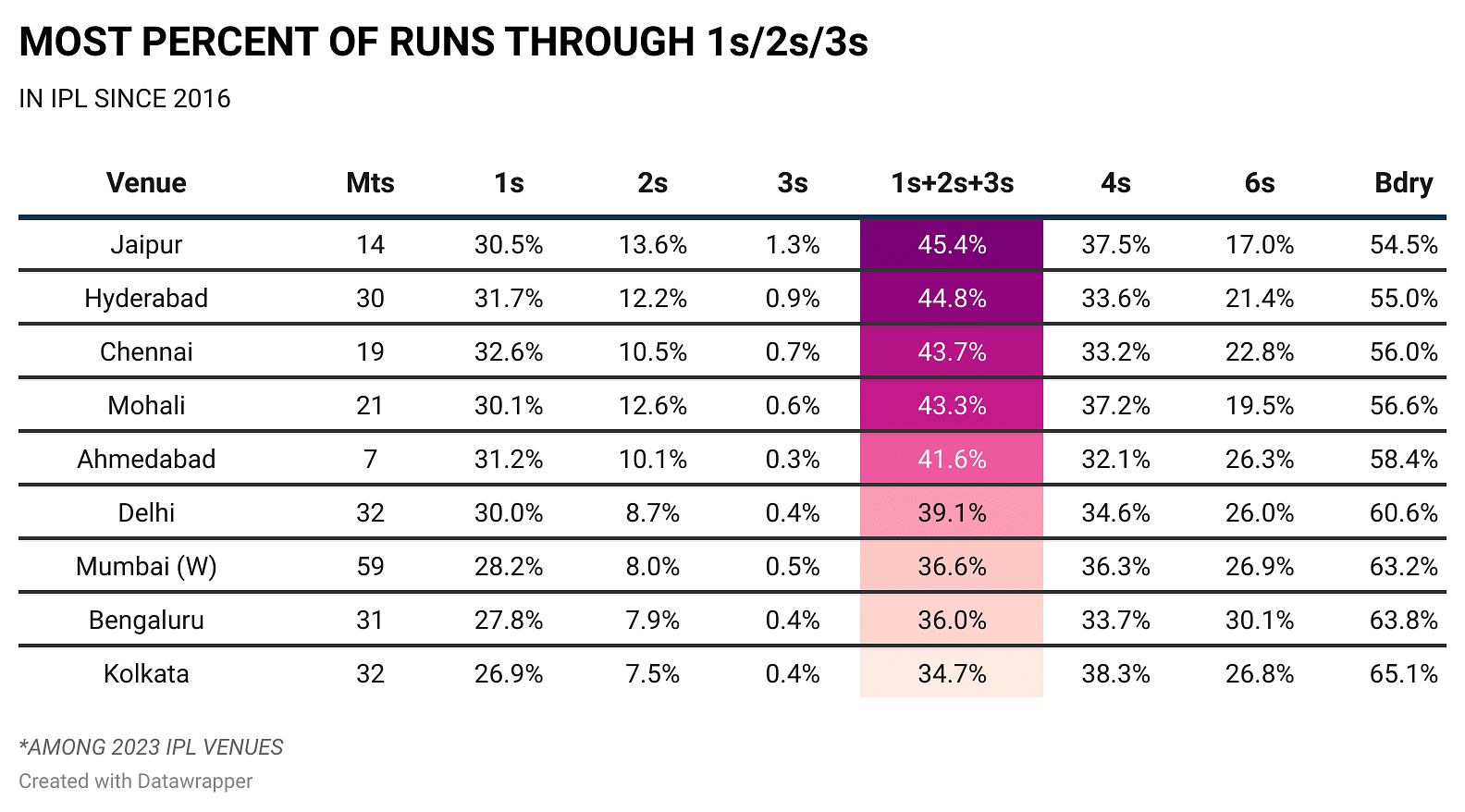Click Kolkata's 65.1% boundary value
The image size is (1465, 812).
pyautogui.click(x=1403, y=674)
